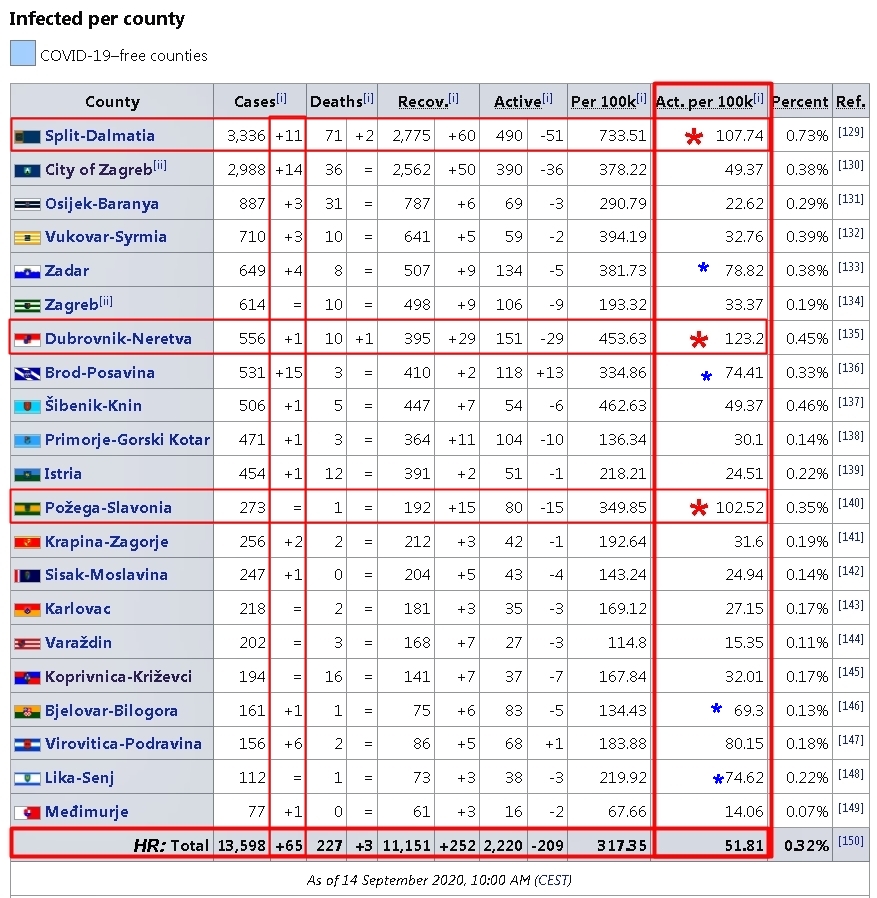Click the Karlovac county flag icon
The width and height of the screenshot is (877, 898).
click(x=27, y=610)
